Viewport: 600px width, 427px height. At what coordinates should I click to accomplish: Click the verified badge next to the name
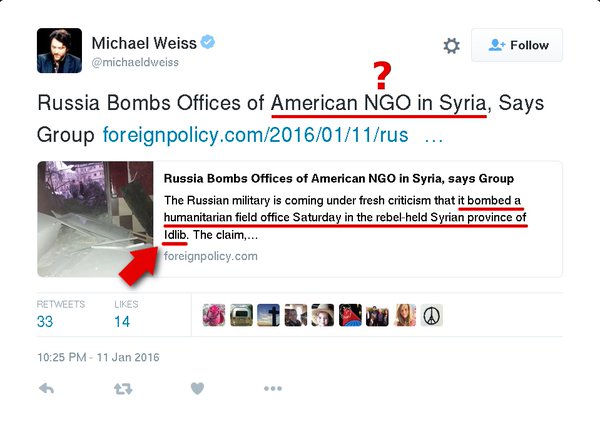tap(208, 42)
